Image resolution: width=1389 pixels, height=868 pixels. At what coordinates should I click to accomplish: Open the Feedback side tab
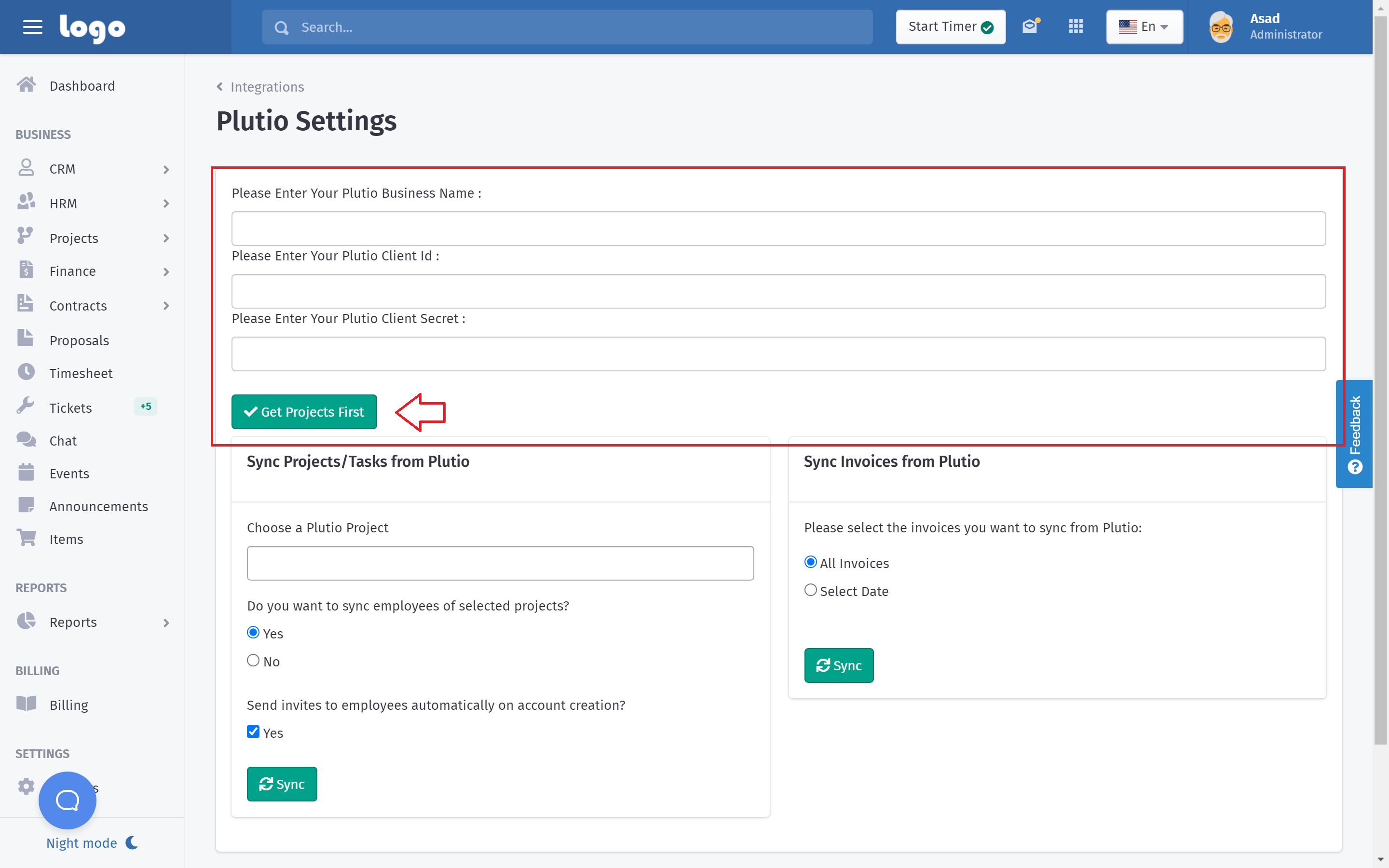[x=1355, y=434]
